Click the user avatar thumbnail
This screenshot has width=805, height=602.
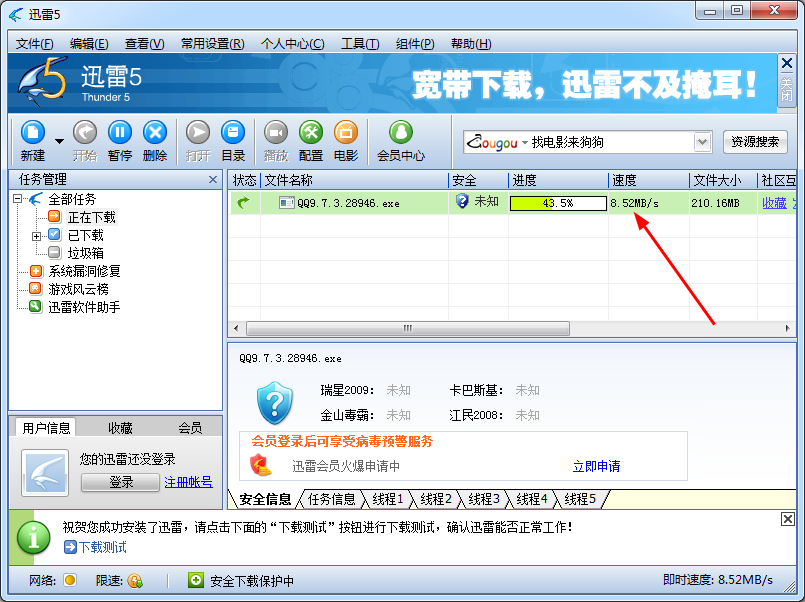click(x=45, y=473)
